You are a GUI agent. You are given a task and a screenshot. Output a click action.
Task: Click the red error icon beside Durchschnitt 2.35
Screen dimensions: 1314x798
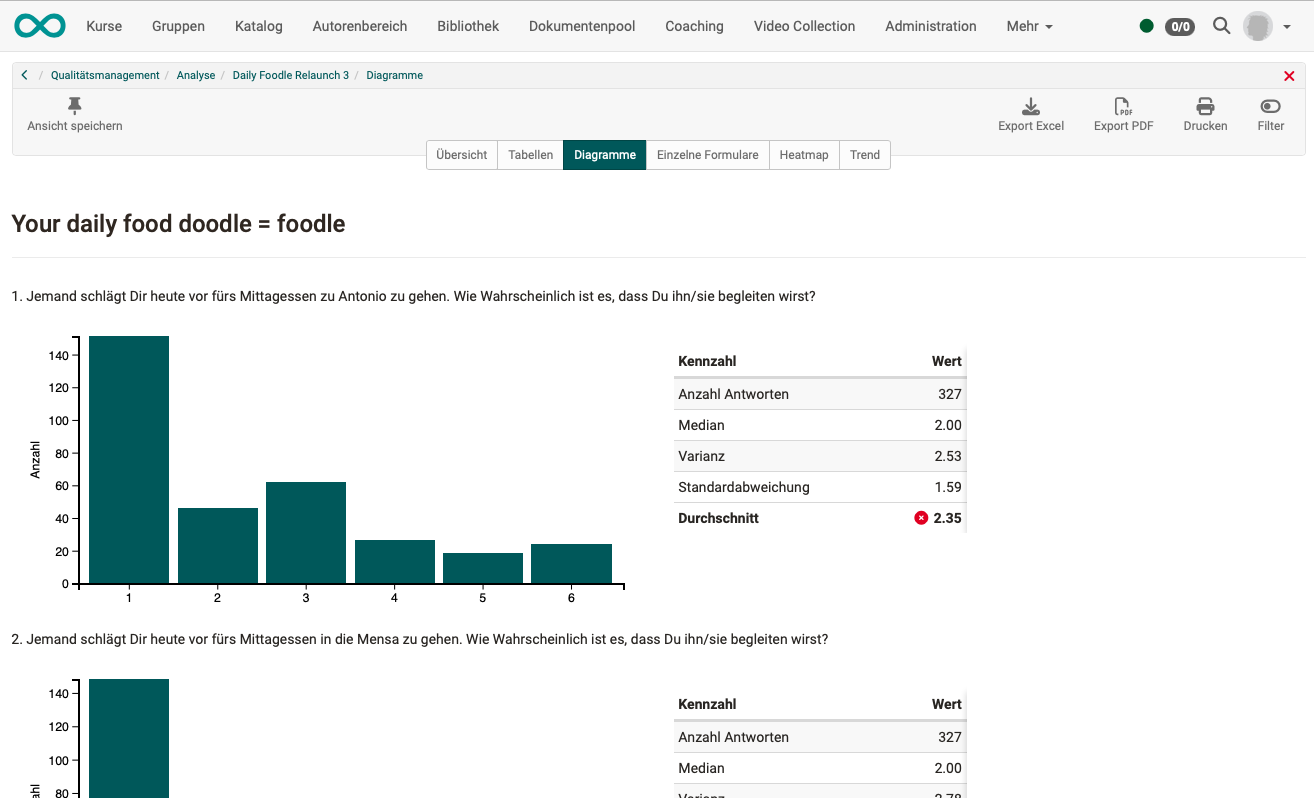coord(920,518)
